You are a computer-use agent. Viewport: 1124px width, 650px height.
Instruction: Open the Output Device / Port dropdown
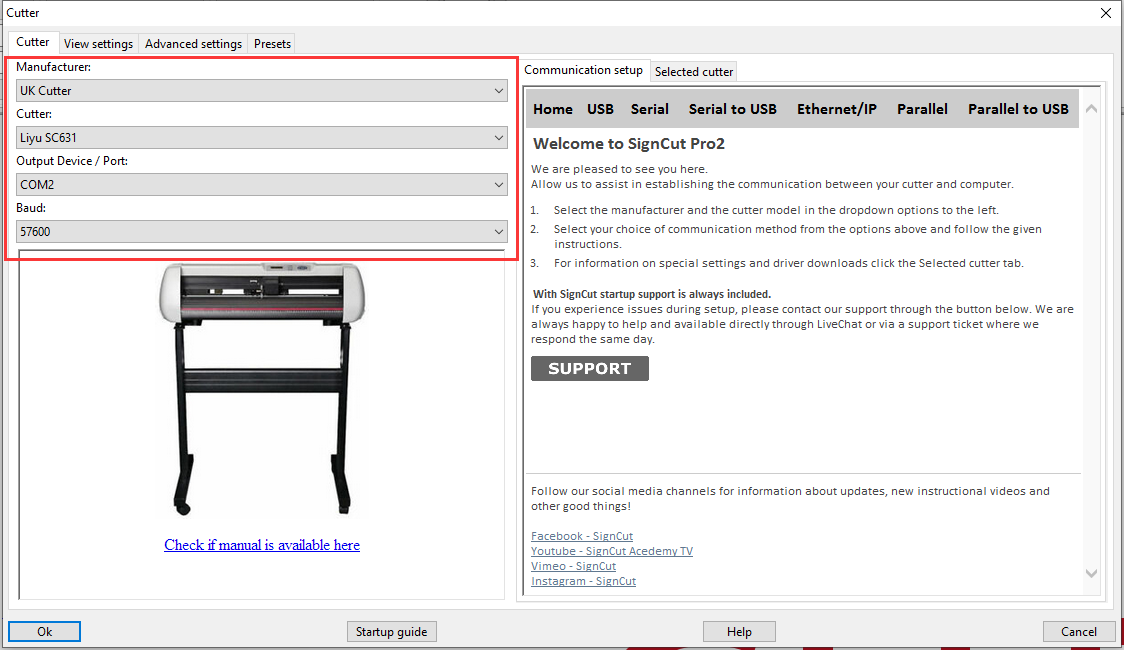(262, 185)
